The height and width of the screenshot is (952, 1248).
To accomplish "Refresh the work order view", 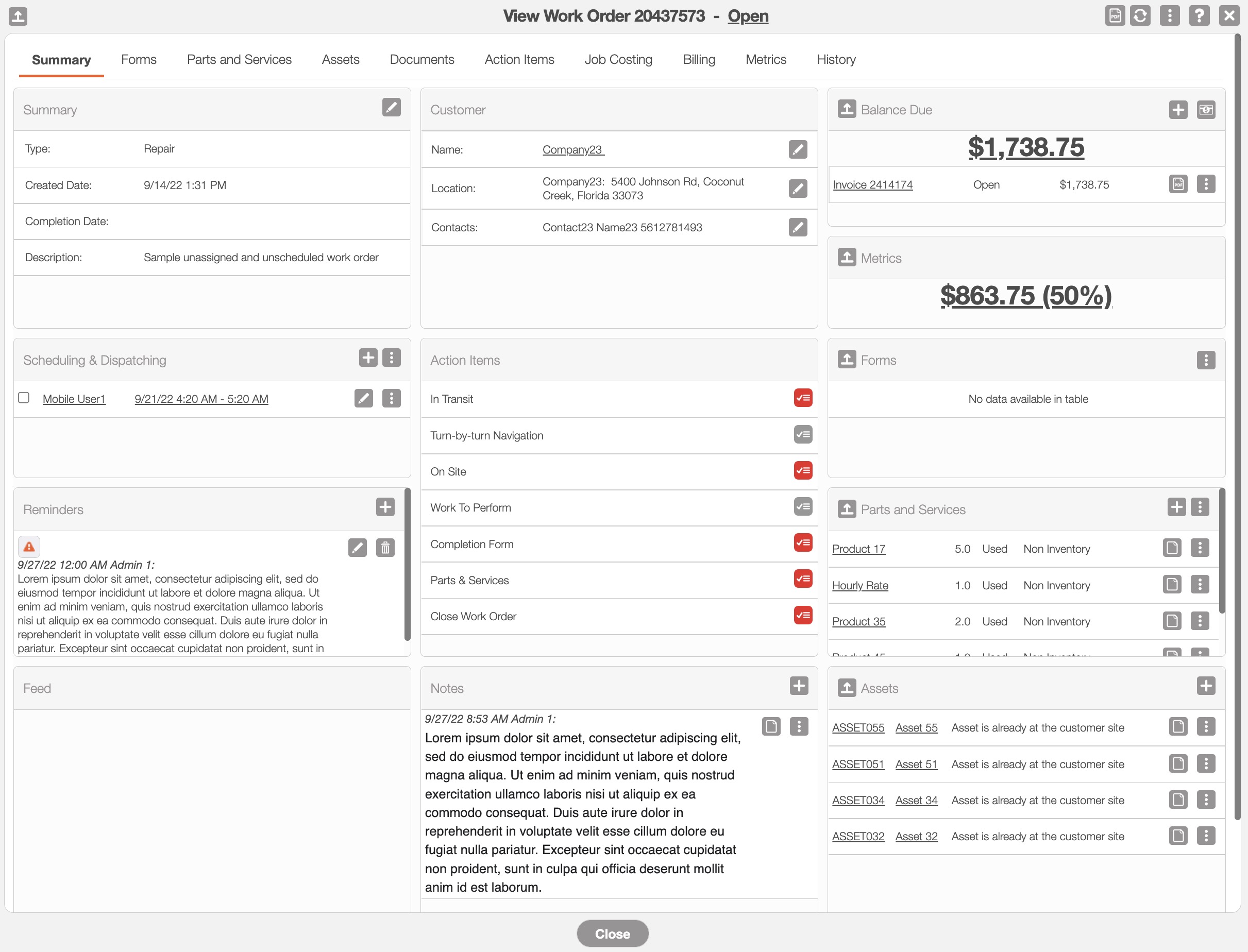I will 1140,15.
